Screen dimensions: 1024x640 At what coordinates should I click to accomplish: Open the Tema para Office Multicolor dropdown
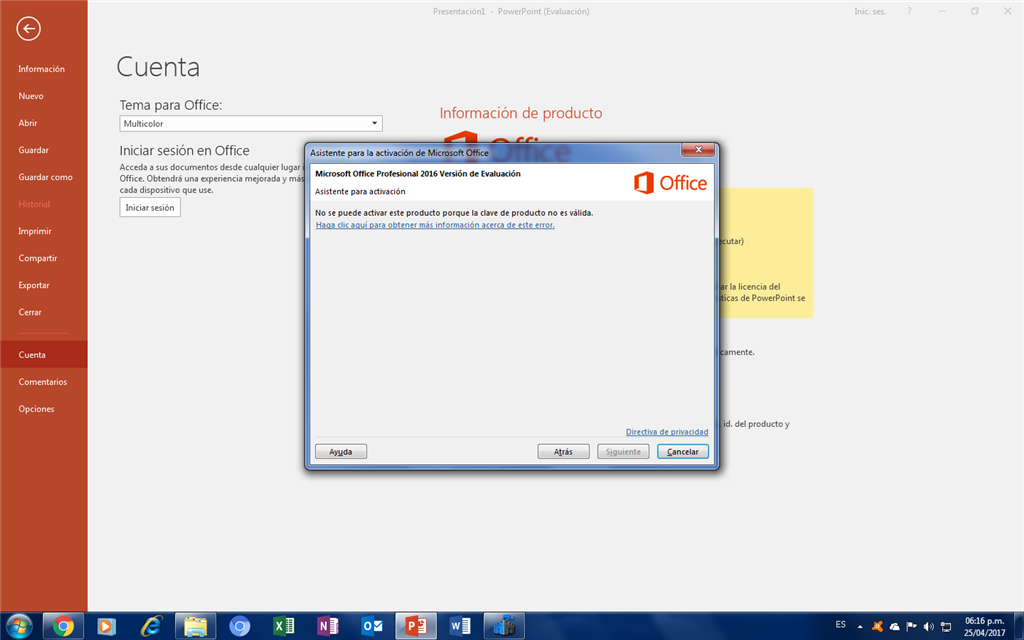click(x=251, y=123)
